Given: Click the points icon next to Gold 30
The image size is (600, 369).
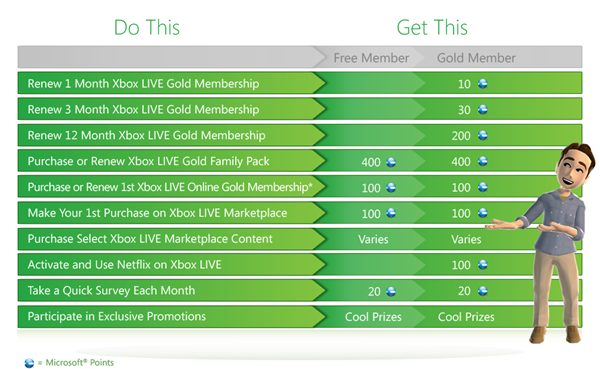Looking at the screenshot, I should (x=483, y=109).
